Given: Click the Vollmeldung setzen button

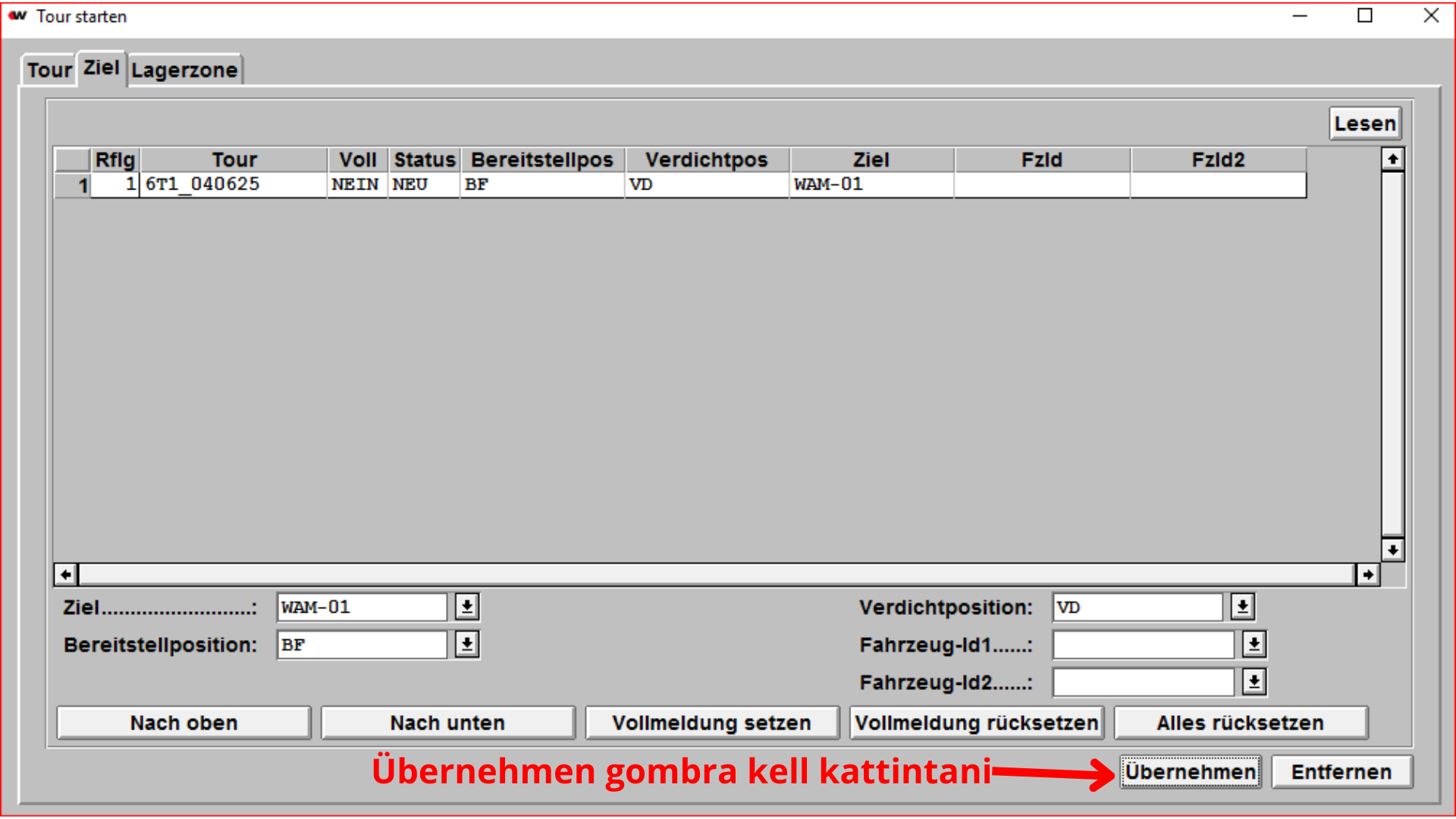Looking at the screenshot, I should point(711,723).
